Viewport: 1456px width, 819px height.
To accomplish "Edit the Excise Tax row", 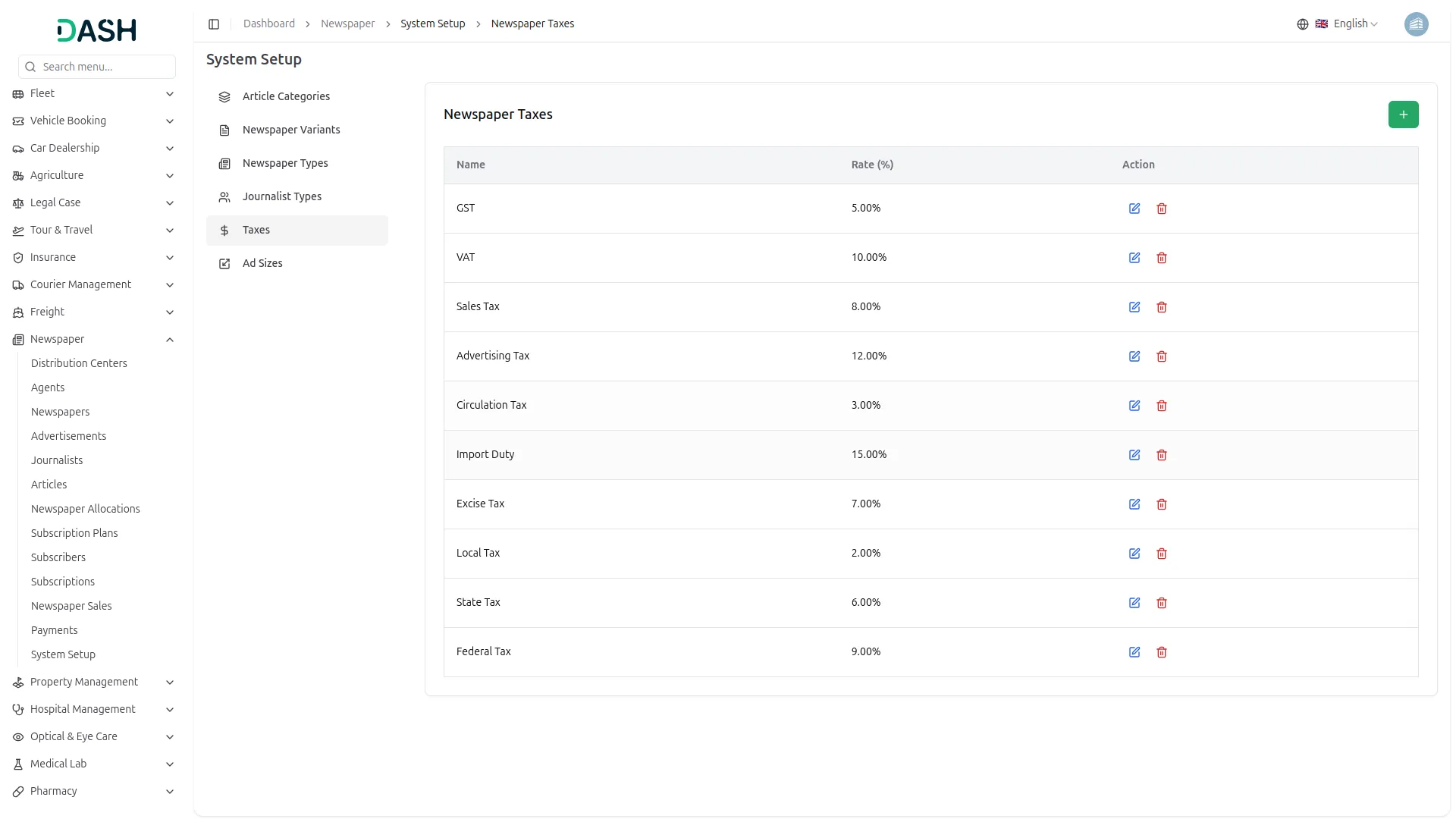I will click(x=1134, y=504).
